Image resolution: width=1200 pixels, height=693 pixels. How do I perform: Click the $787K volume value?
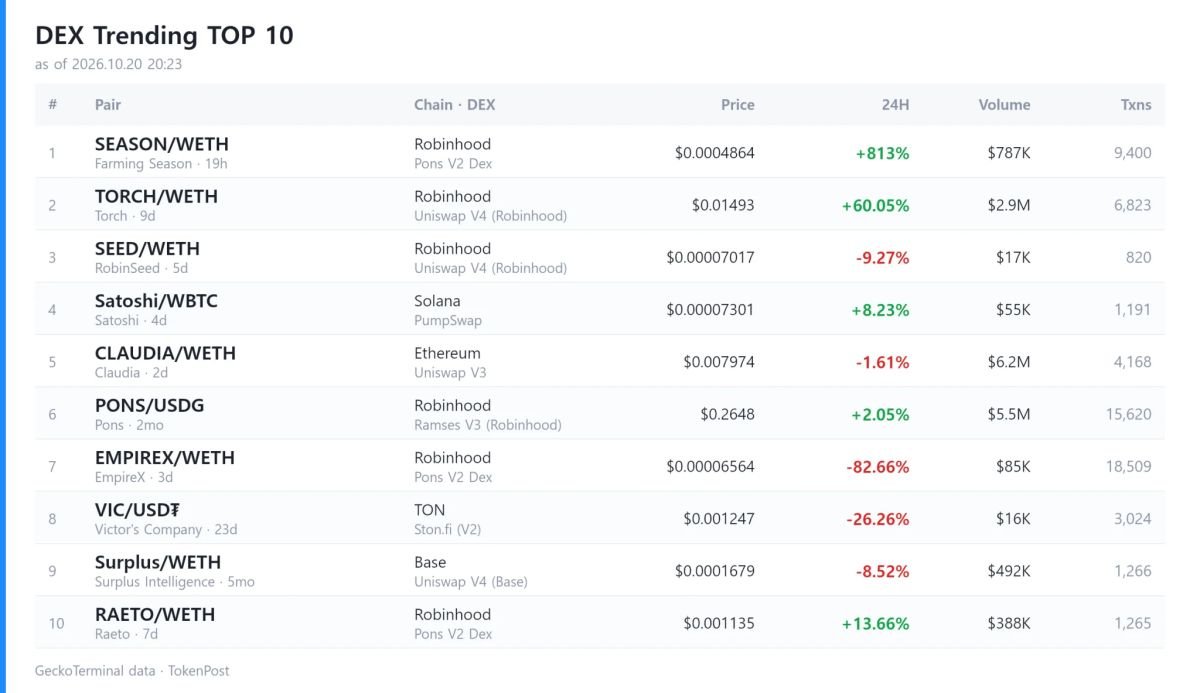pyautogui.click(x=1009, y=153)
